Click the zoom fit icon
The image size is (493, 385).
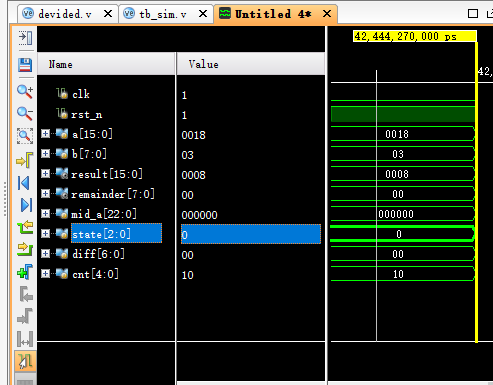25,136
